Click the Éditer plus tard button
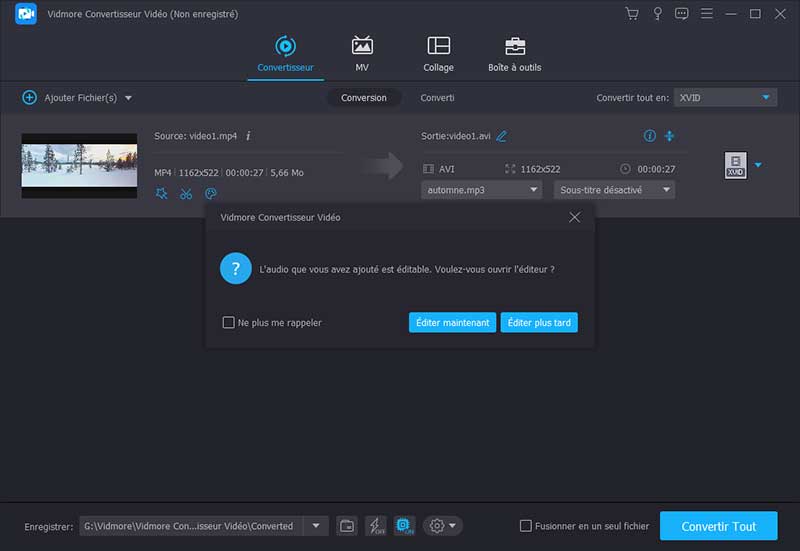Screen dimensions: 800x551 point(539,322)
